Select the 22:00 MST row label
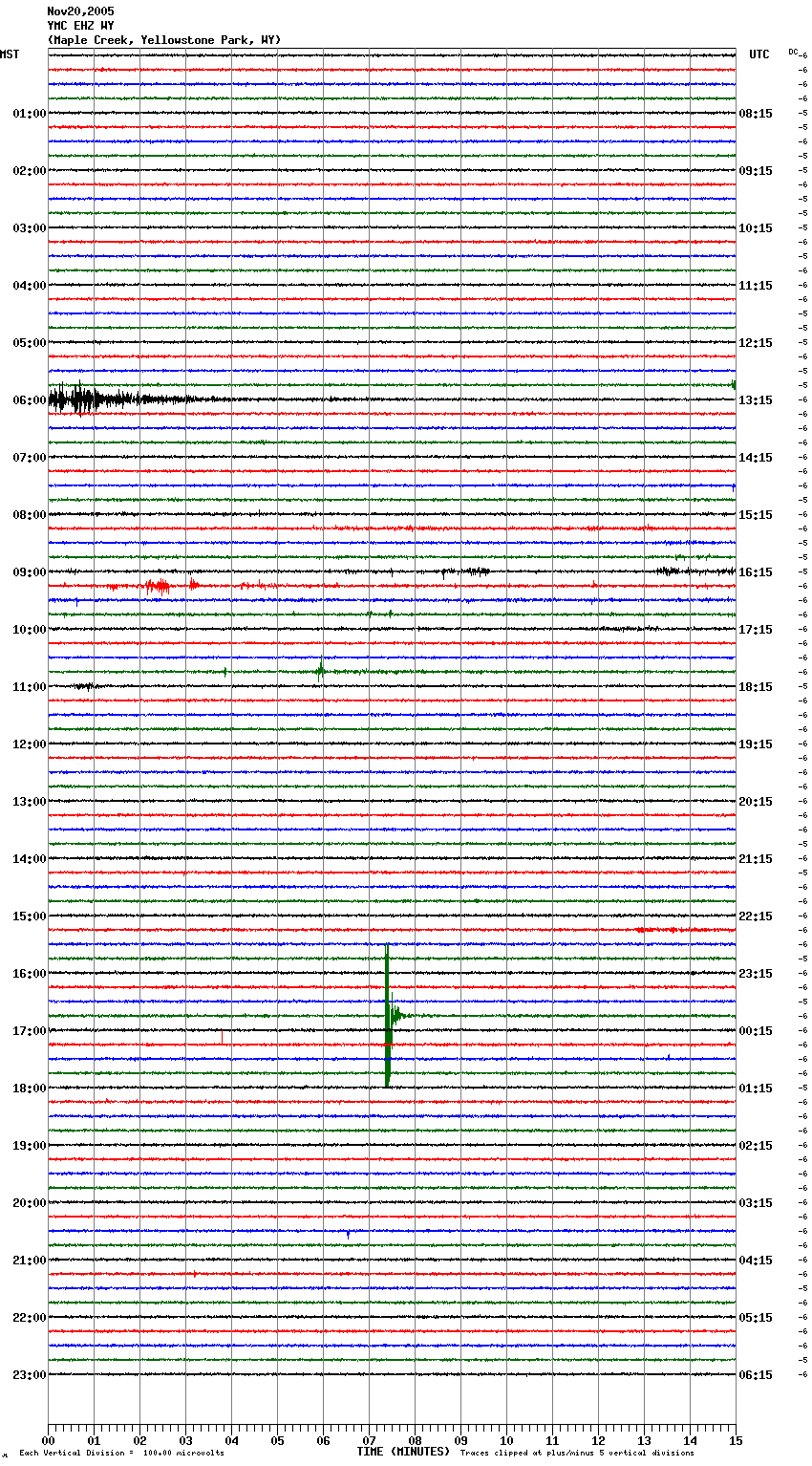The image size is (812, 1466). point(30,1318)
